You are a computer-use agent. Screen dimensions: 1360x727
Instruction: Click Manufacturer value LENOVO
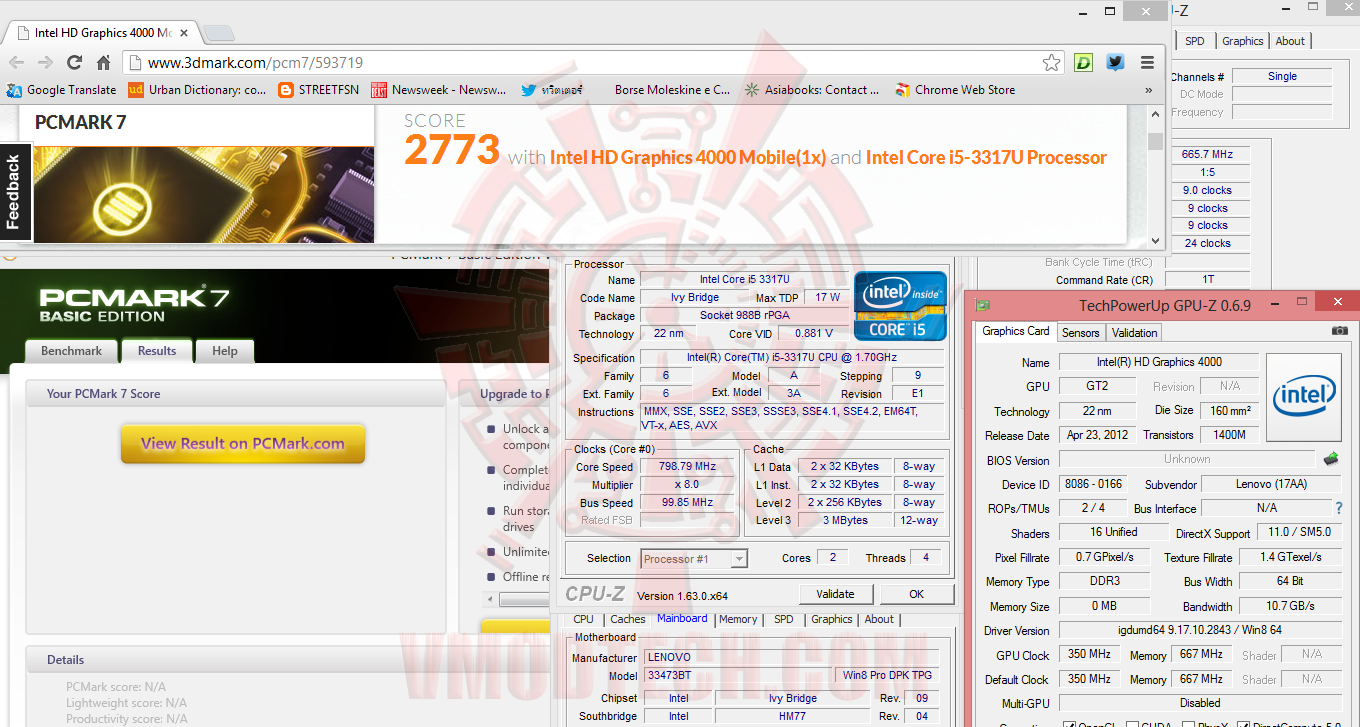coord(794,658)
